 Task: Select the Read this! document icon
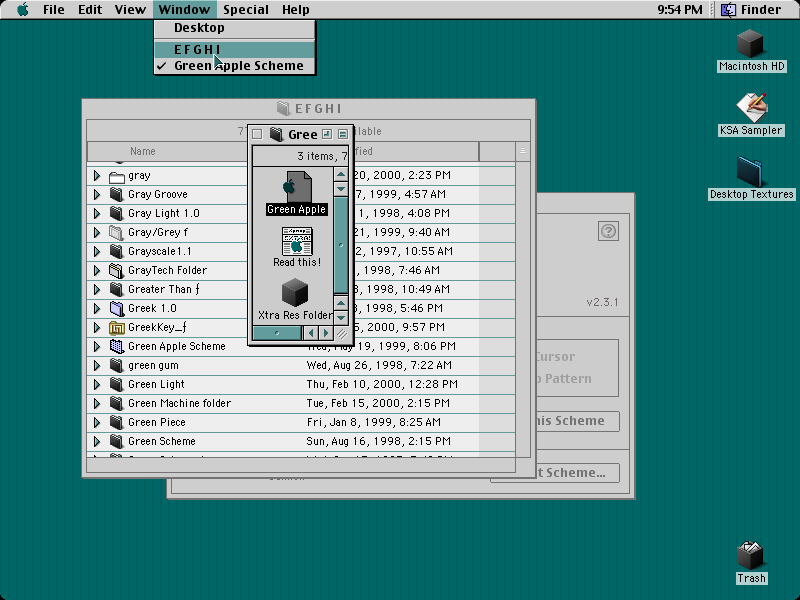297,241
